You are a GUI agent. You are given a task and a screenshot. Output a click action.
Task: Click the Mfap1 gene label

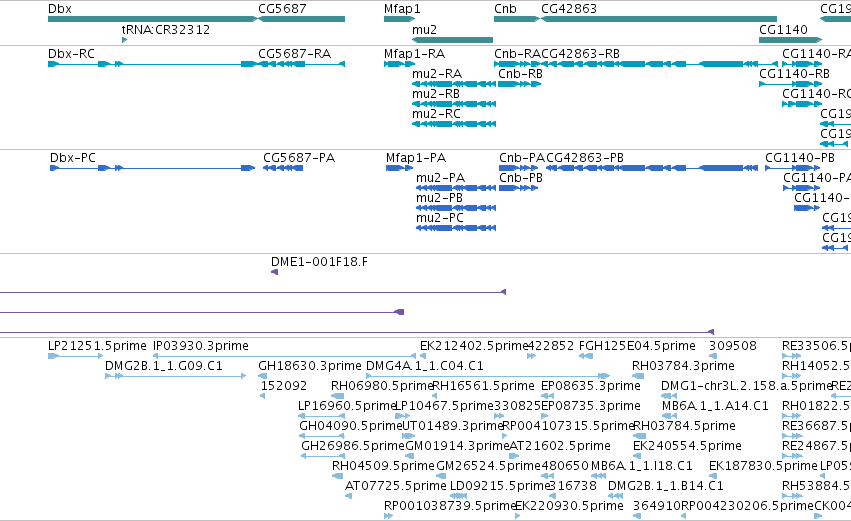tap(402, 9)
